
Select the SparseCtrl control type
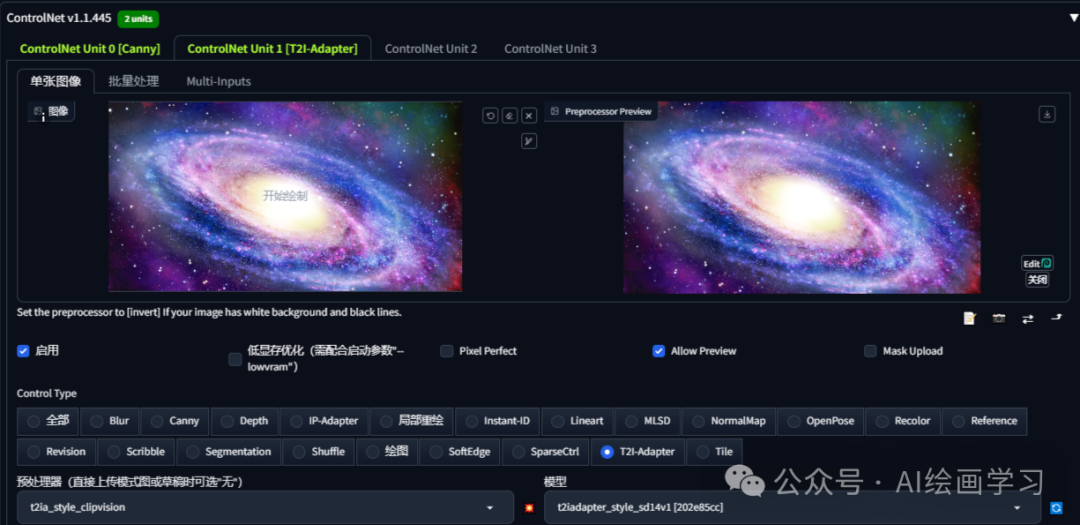pos(546,452)
